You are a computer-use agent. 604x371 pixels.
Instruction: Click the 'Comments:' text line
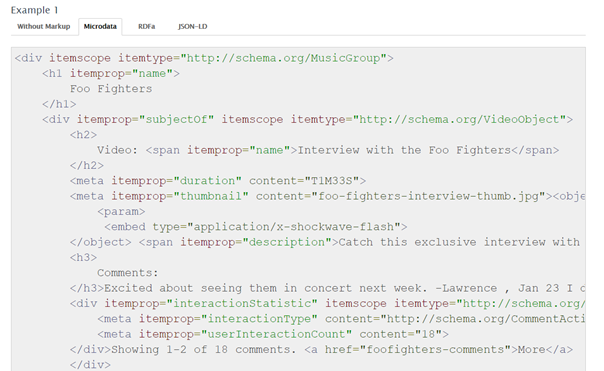tap(128, 273)
